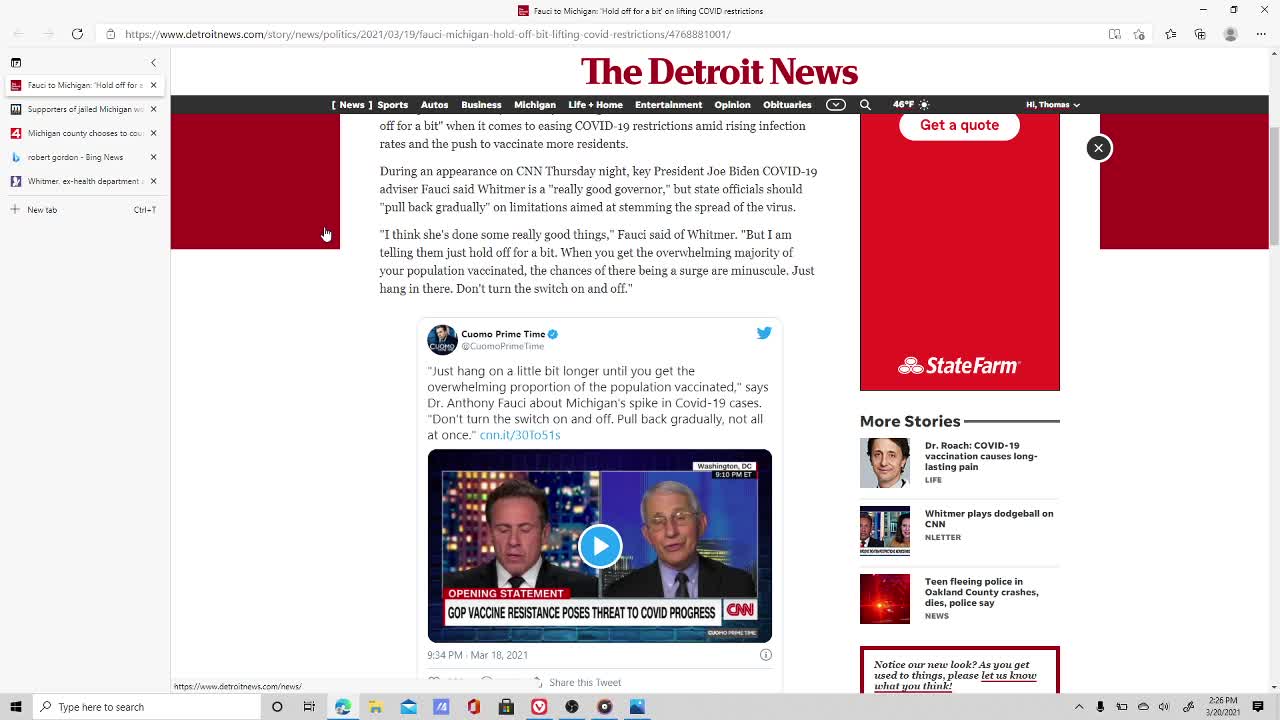Screen dimensions: 1280x720
Task: Open the Michigan section
Action: [x=534, y=105]
